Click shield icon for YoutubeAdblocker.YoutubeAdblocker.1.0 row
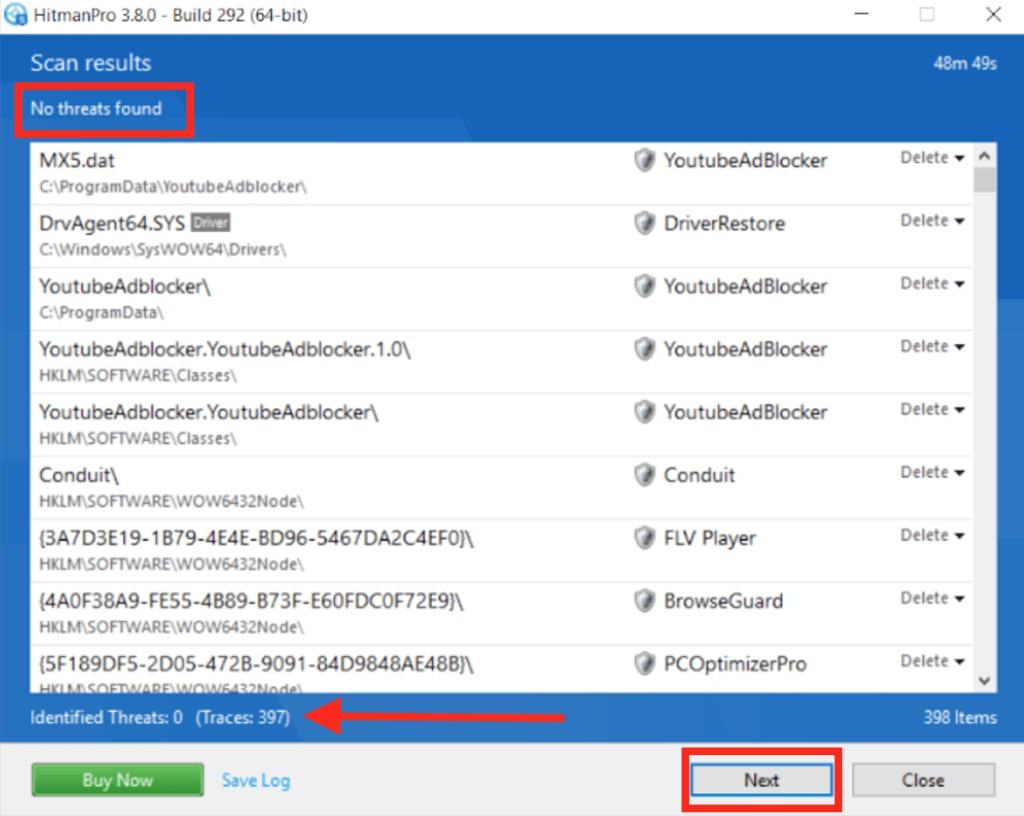Viewport: 1024px width, 816px height. tap(645, 349)
